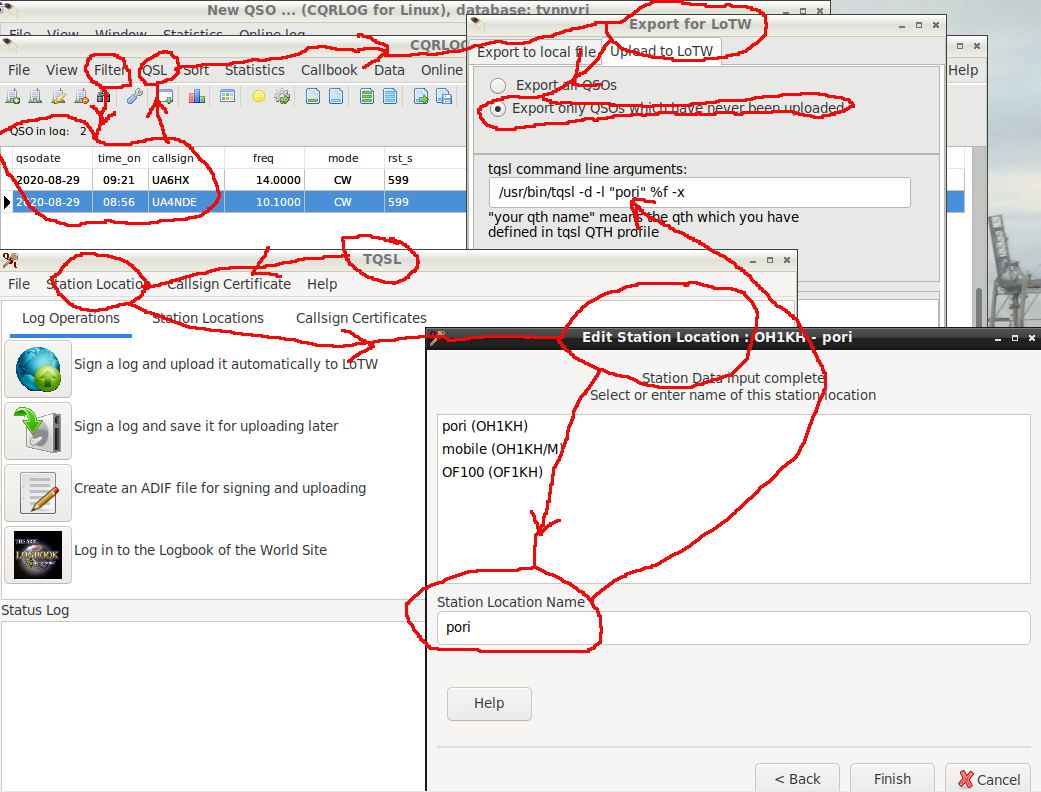Image resolution: width=1041 pixels, height=792 pixels.
Task: Click the mode column header
Action: [343, 158]
